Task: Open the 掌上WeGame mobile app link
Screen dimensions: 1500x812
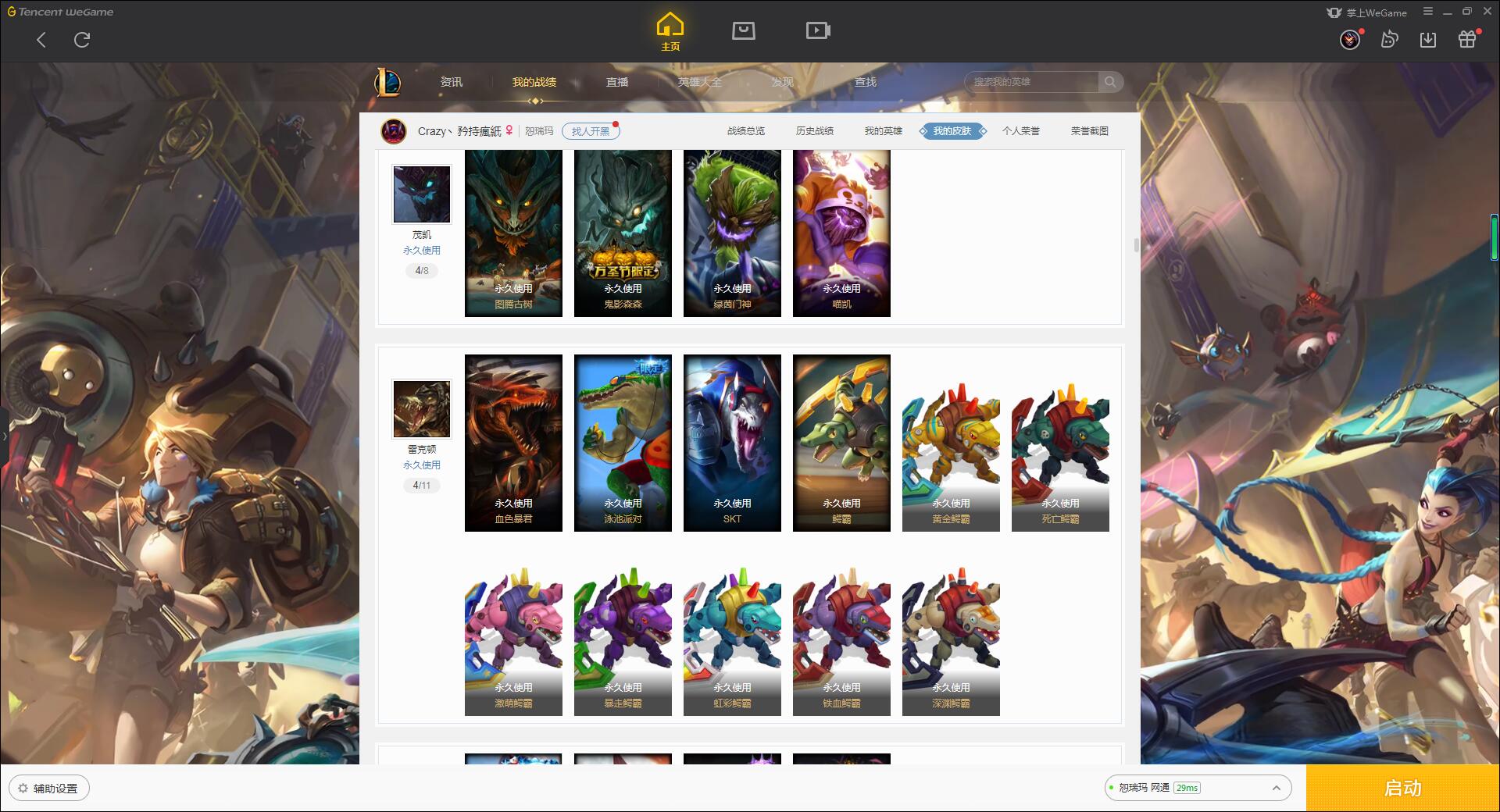Action: [1366, 12]
